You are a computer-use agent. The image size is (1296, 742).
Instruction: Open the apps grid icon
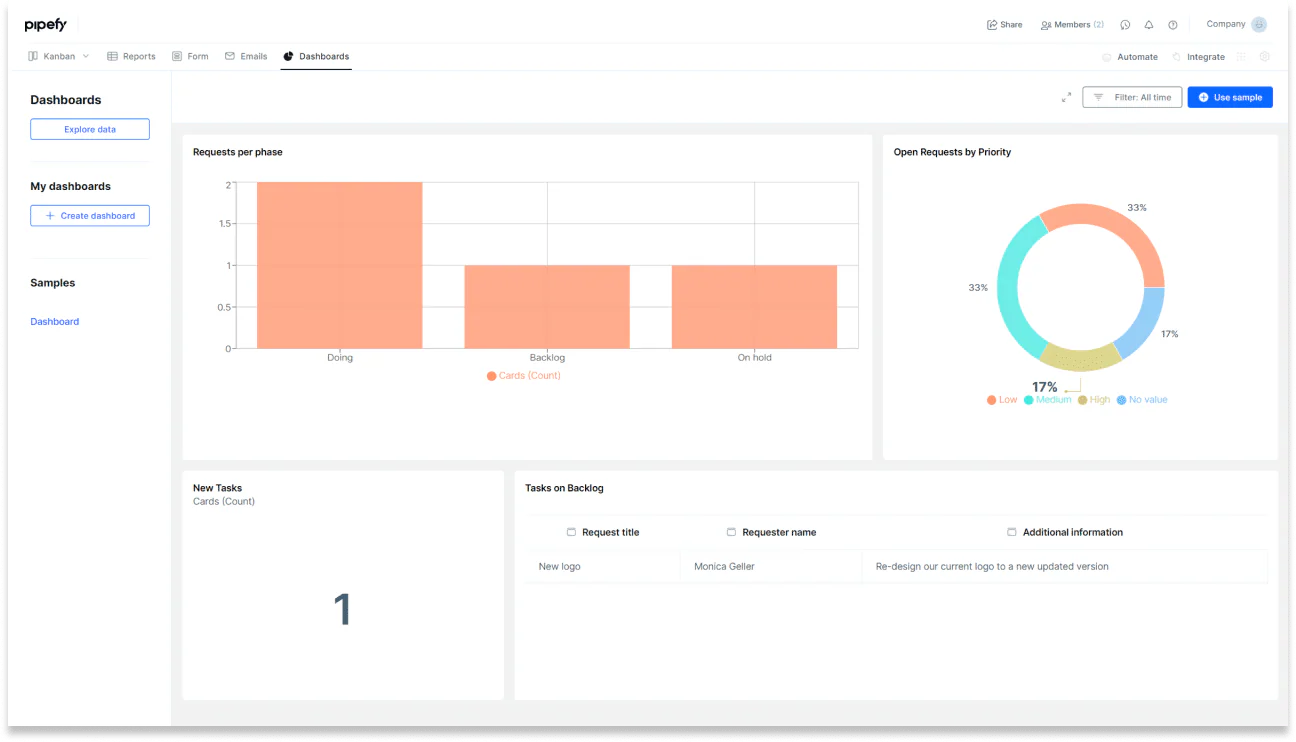1242,57
